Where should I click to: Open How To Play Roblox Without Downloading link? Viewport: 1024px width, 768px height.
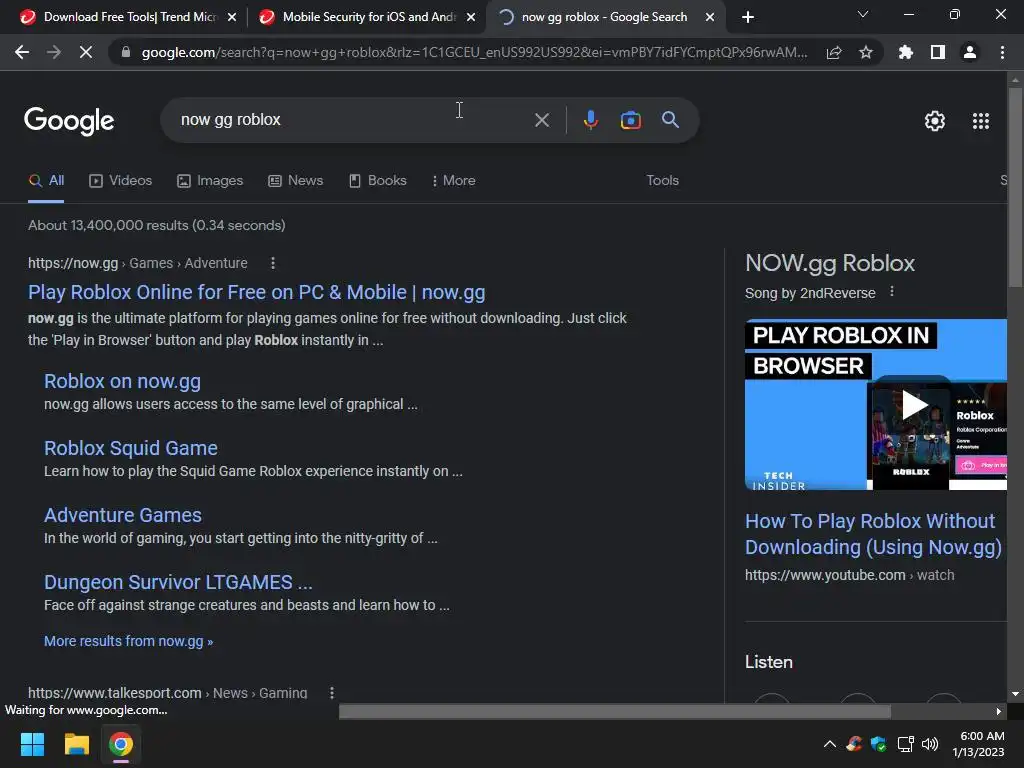click(872, 534)
